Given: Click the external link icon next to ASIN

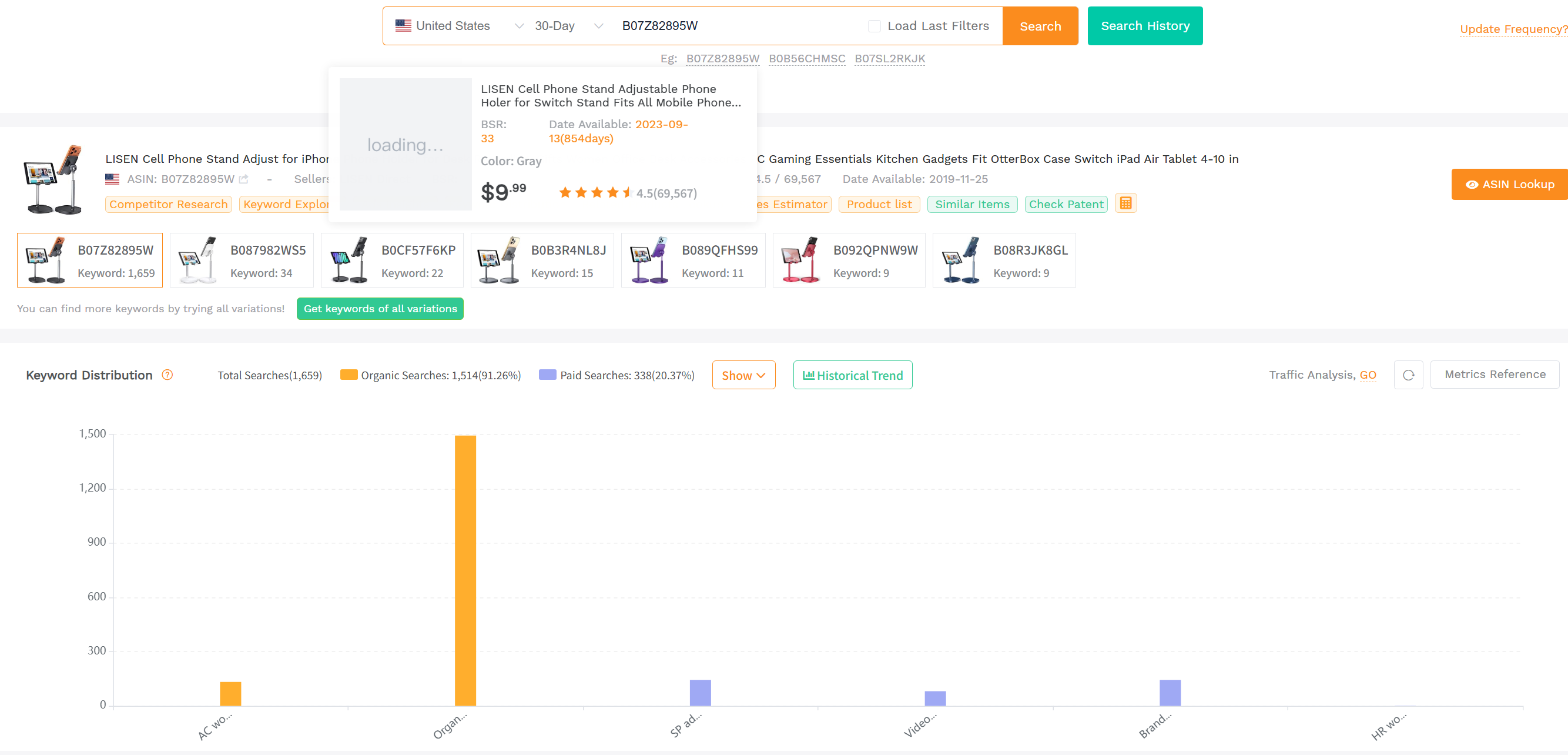Looking at the screenshot, I should point(244,179).
